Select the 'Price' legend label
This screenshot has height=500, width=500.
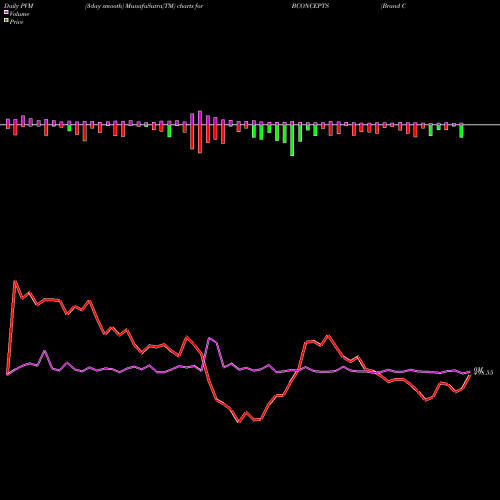[16, 22]
